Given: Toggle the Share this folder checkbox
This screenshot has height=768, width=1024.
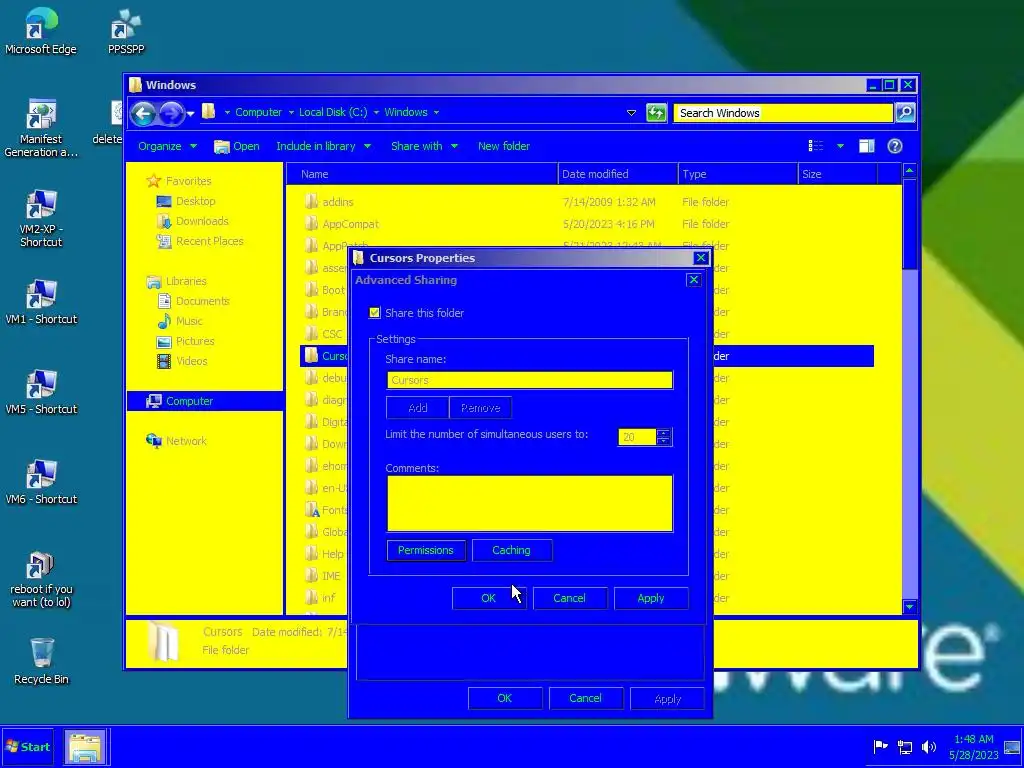Looking at the screenshot, I should (374, 313).
